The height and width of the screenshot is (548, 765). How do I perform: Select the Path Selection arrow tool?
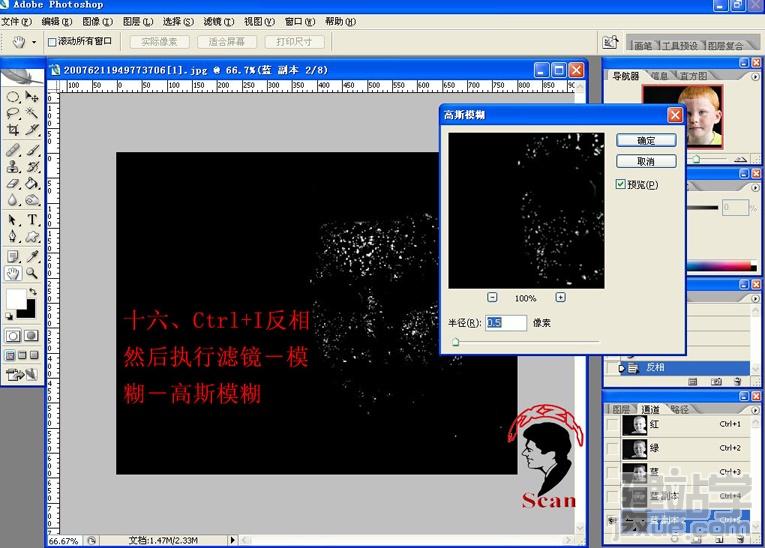click(13, 220)
